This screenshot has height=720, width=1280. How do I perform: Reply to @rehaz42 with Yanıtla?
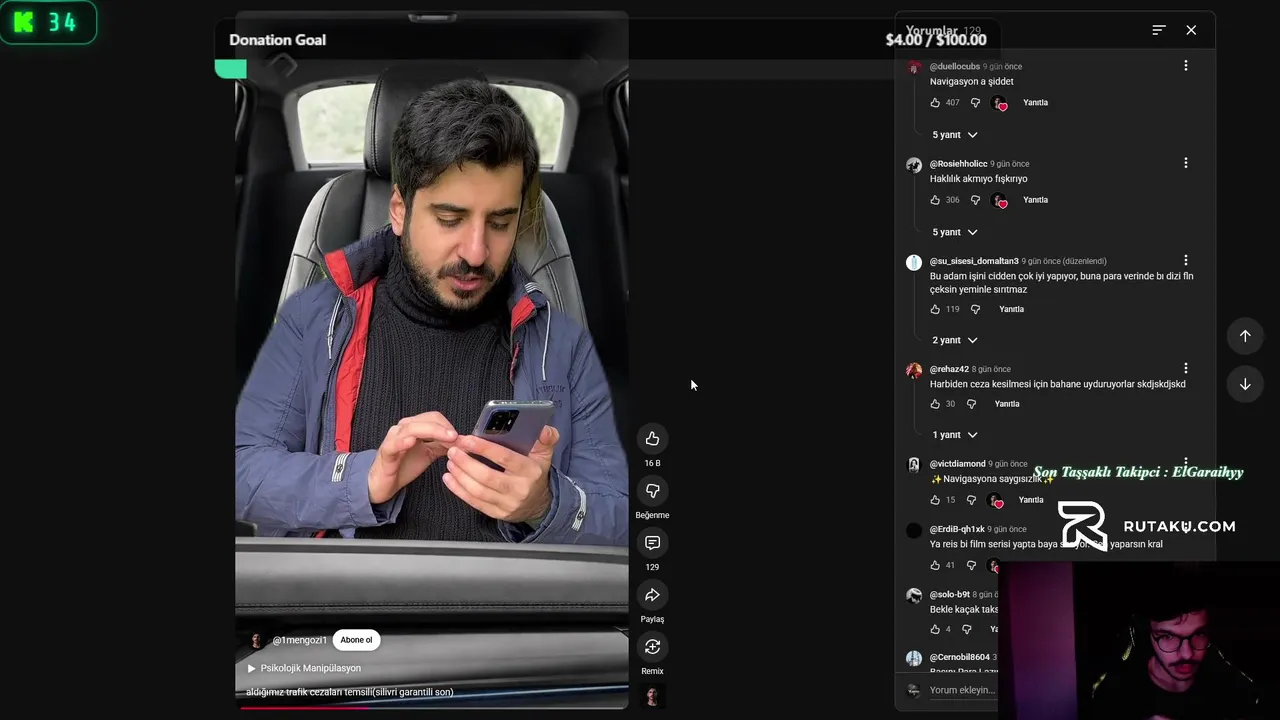pos(1007,404)
